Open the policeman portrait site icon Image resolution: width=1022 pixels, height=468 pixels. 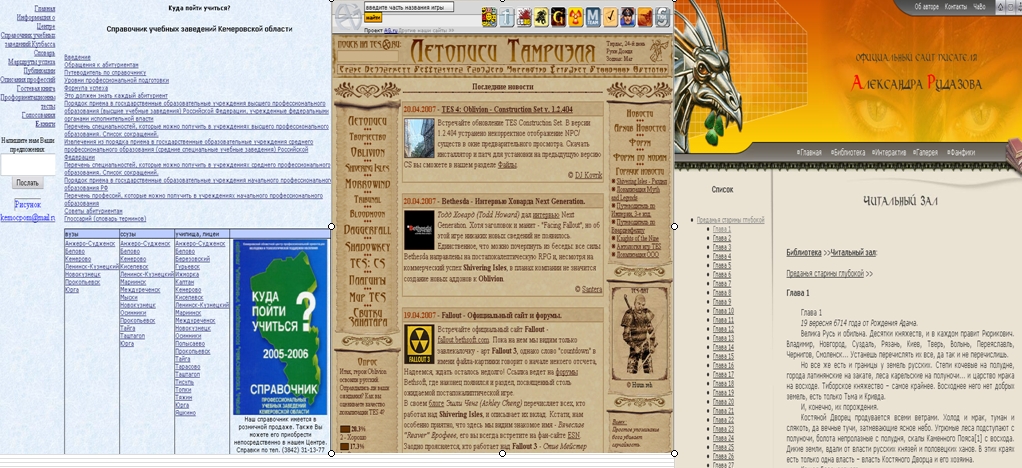point(628,16)
